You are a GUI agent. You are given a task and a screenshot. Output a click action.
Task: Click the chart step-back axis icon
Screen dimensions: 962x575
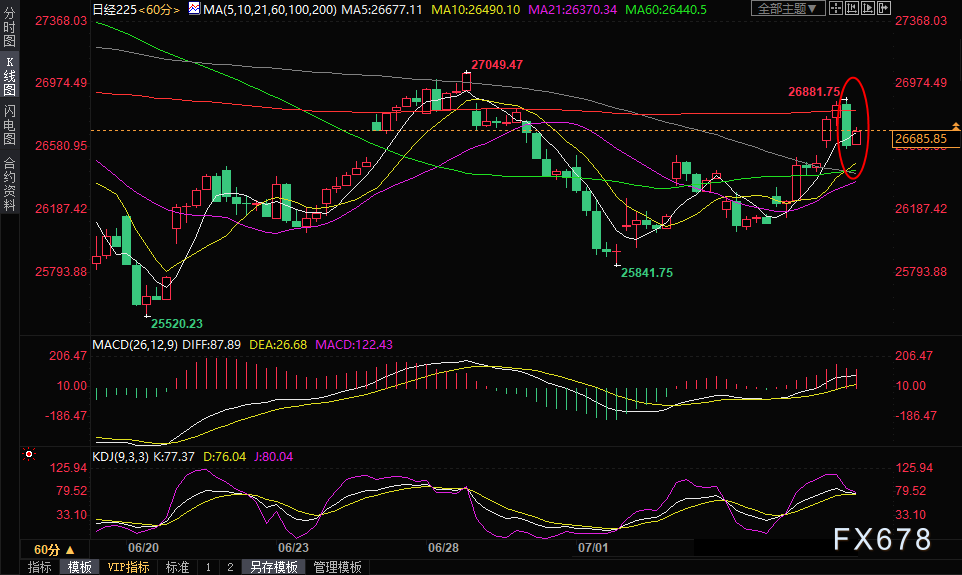pyautogui.click(x=852, y=8)
